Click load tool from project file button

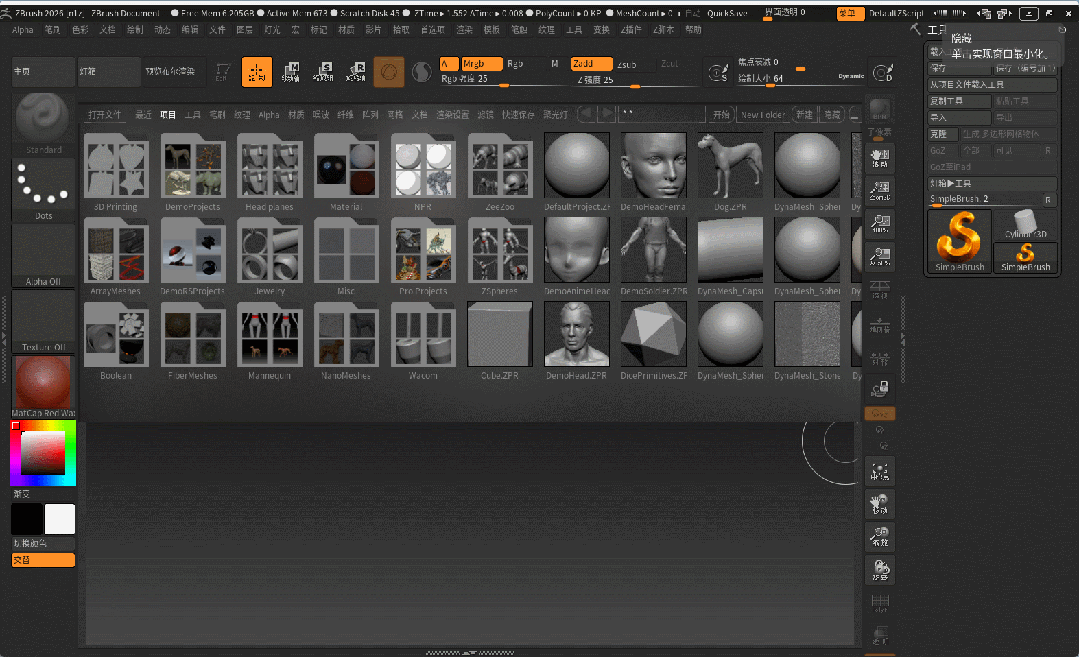tap(992, 85)
